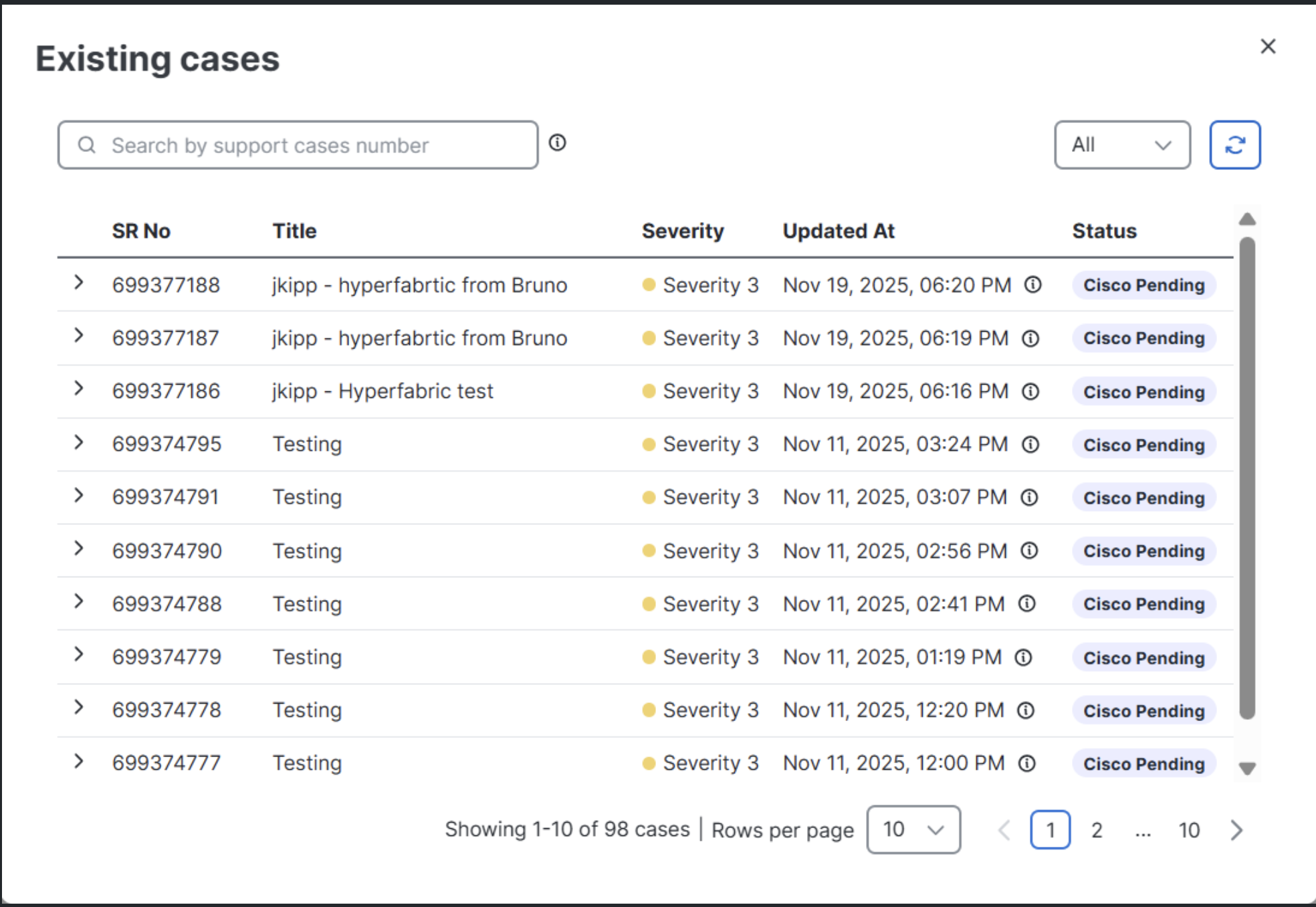Expand case row 699374777

(79, 761)
